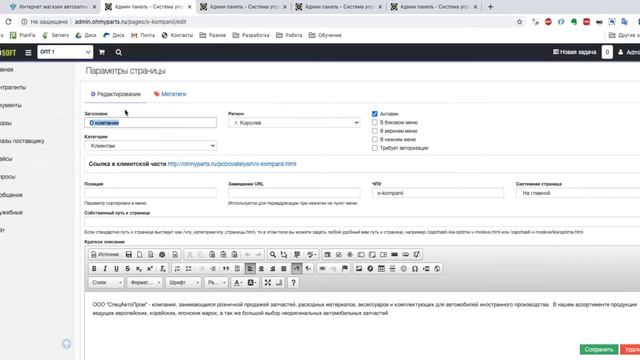The image size is (640, 360).
Task: Bookmark this page with star icon
Action: [x=520, y=22]
